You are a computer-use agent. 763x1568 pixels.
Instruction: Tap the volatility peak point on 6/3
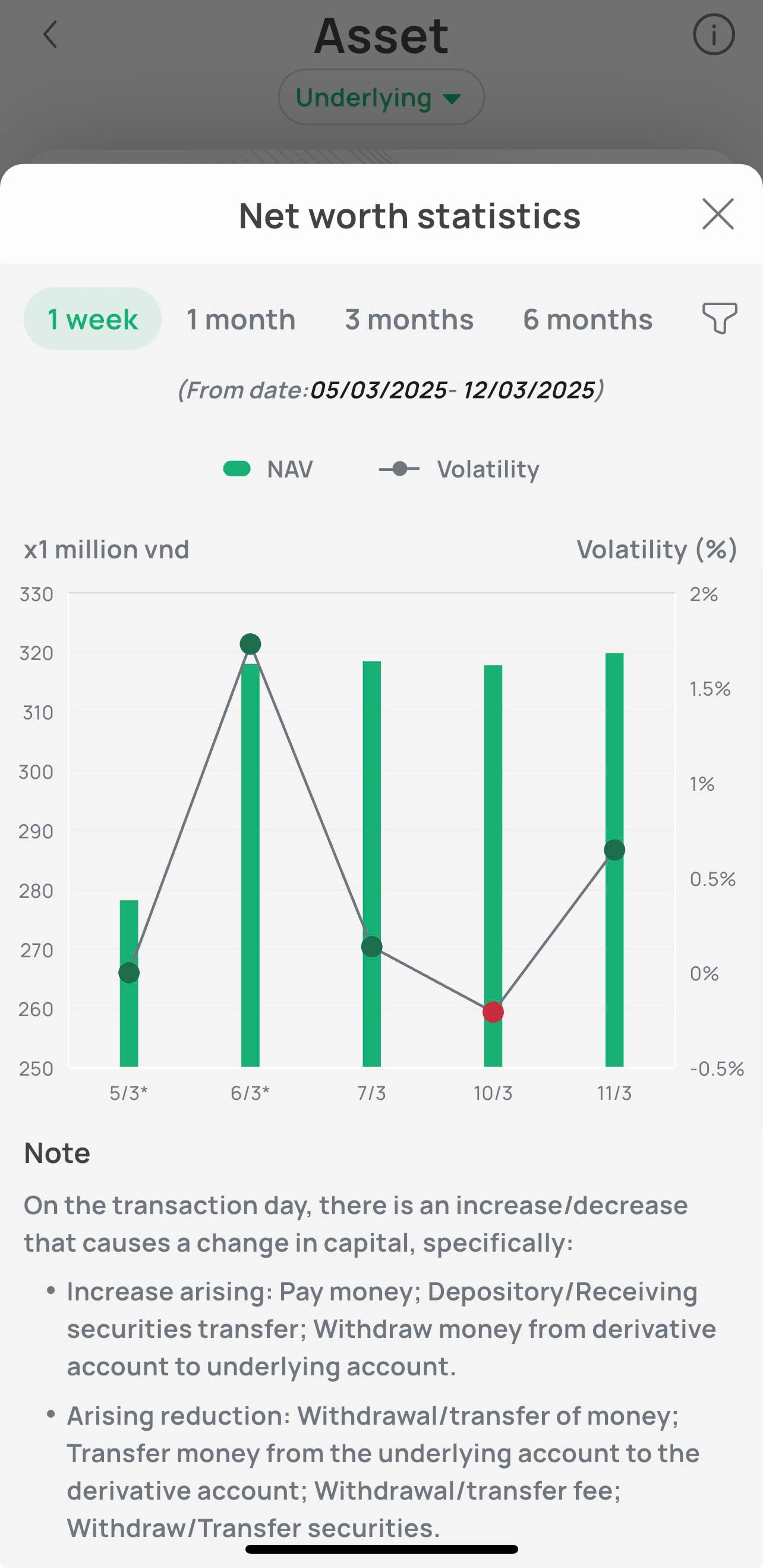(250, 644)
